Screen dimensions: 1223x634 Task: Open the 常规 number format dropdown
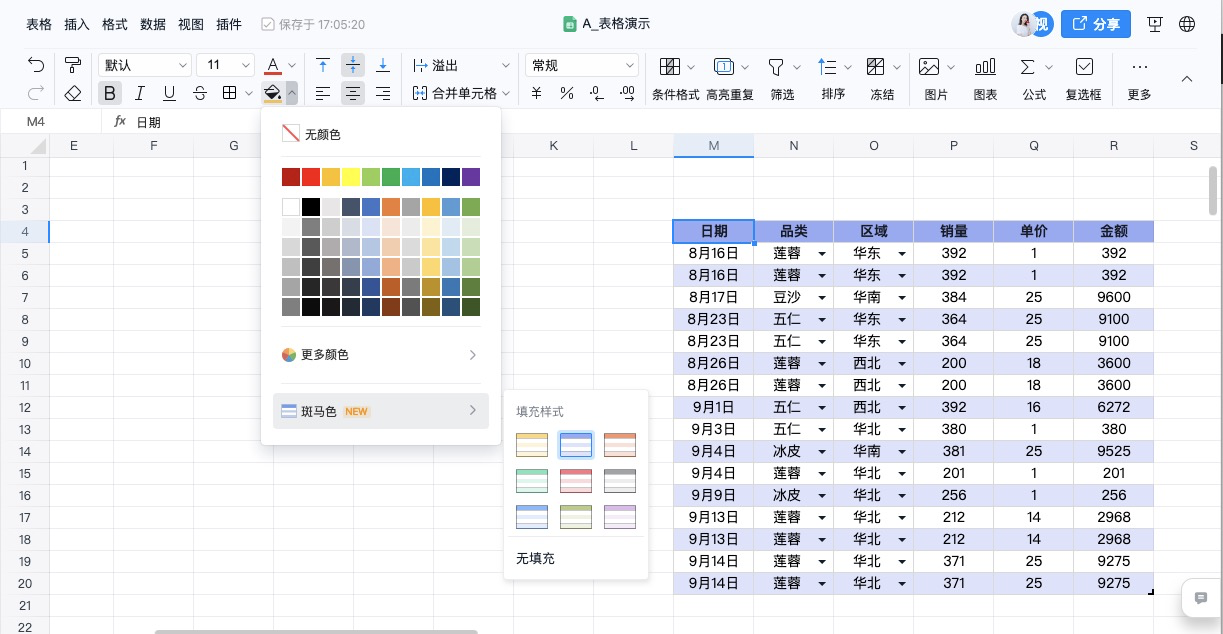tap(580, 64)
